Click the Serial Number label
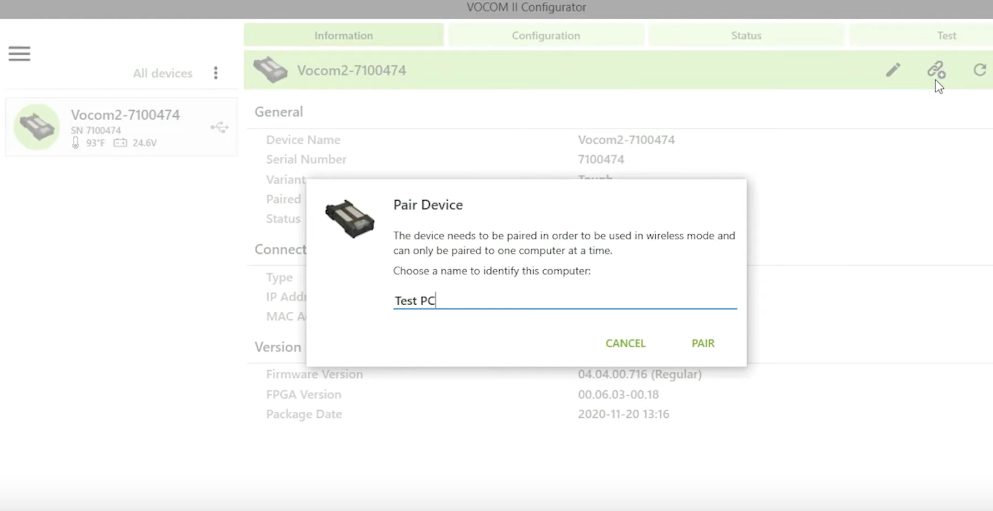The width and height of the screenshot is (993, 511). [x=306, y=160]
